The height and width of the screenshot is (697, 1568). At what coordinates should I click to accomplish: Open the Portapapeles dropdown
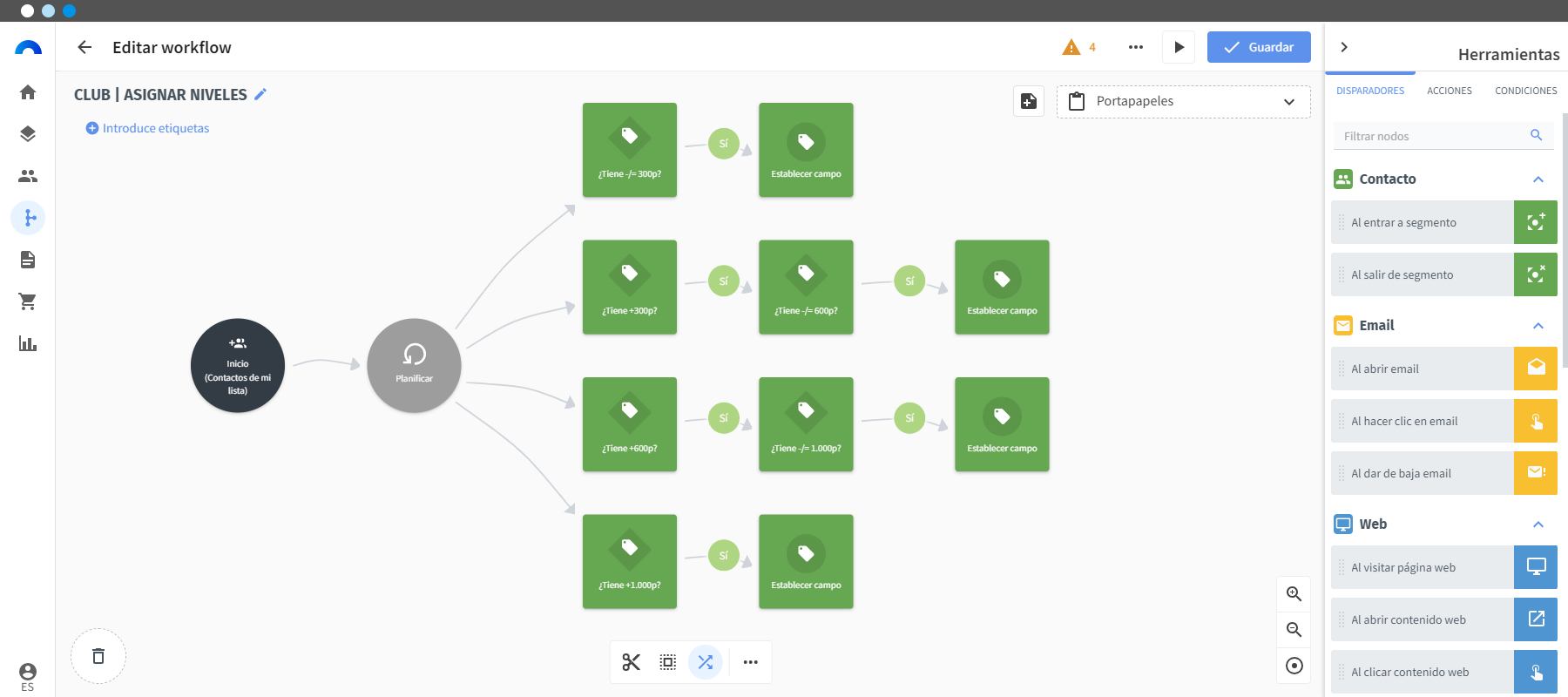point(1184,101)
